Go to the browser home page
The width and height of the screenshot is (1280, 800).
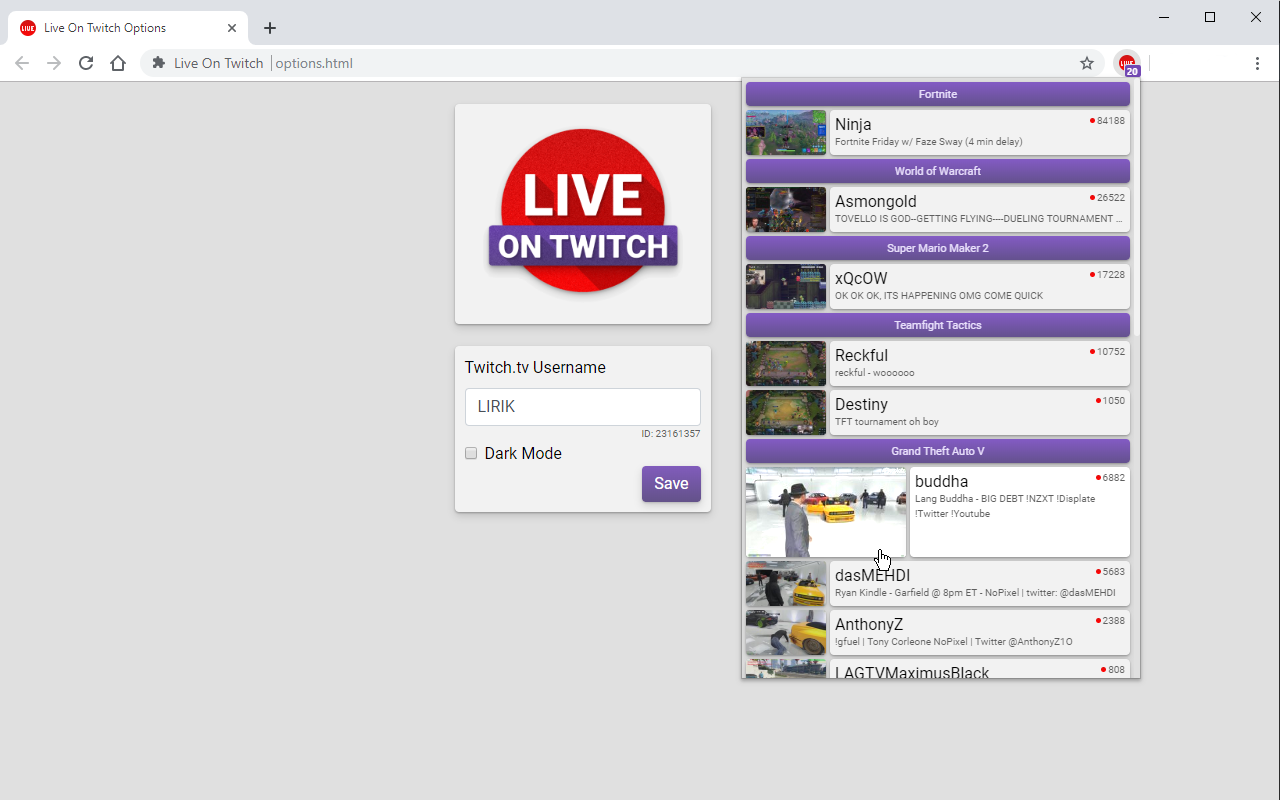tap(118, 63)
